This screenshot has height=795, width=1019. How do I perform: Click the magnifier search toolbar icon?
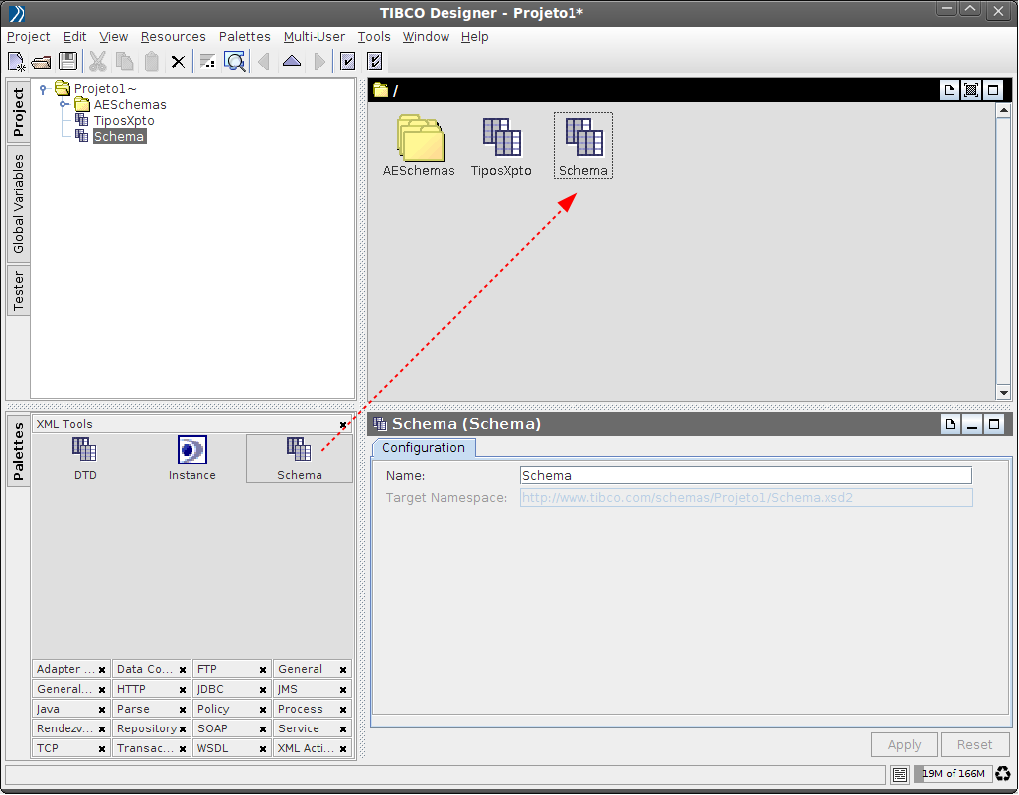coord(235,62)
